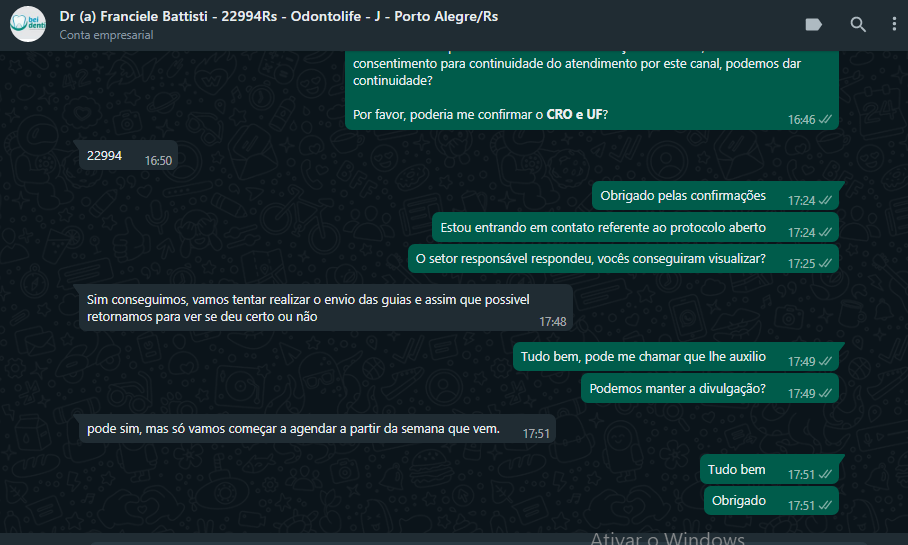This screenshot has height=545, width=908.
Task: Select message 'Tudo bem, pode me chamar'
Action: (676, 357)
